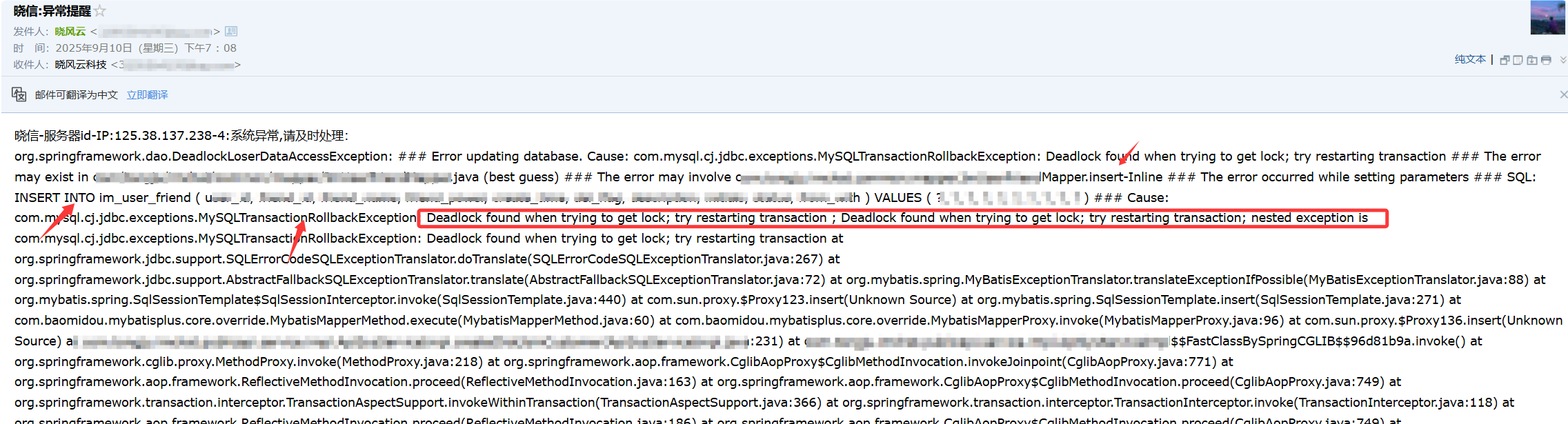
Task: Expand more header options chevron
Action: [1563, 60]
